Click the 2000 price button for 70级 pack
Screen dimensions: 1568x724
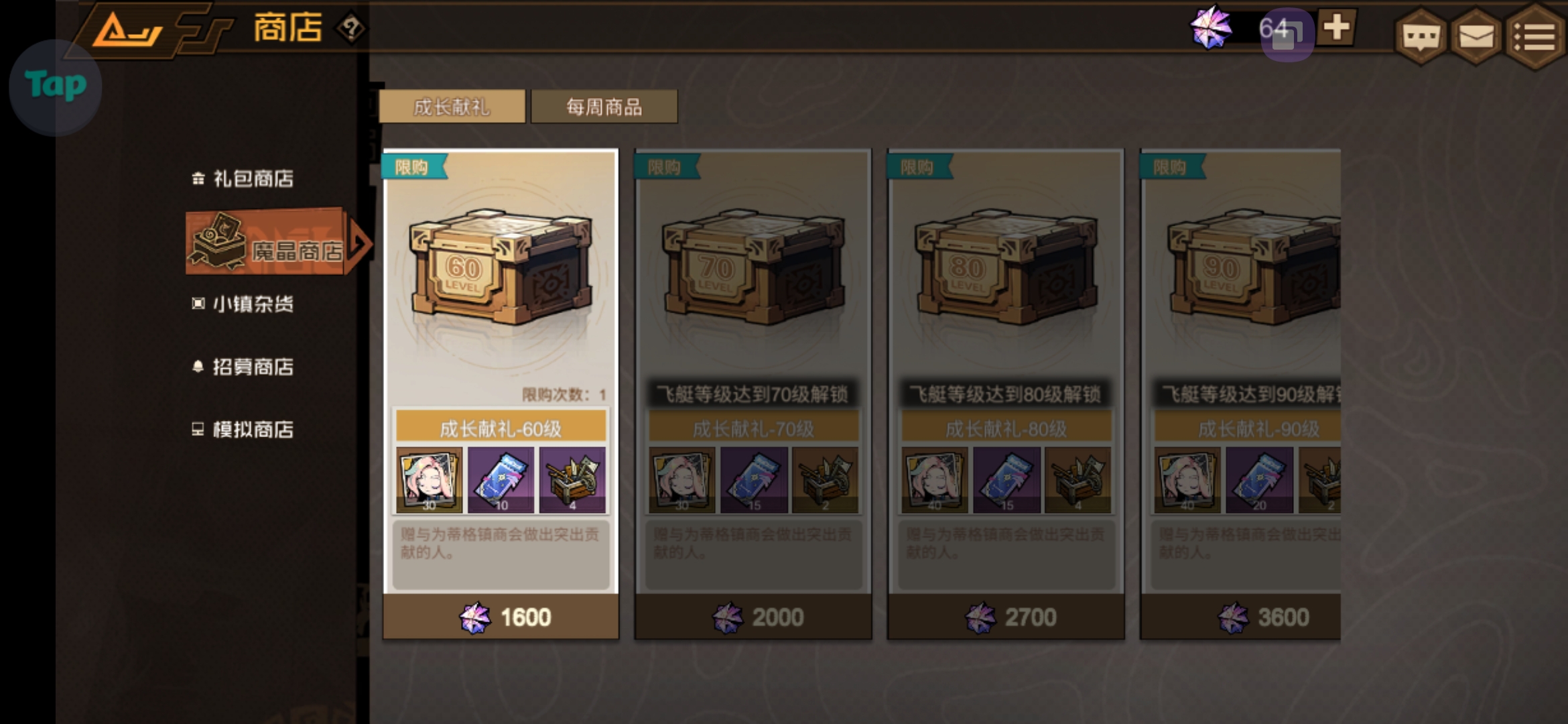pyautogui.click(x=754, y=617)
